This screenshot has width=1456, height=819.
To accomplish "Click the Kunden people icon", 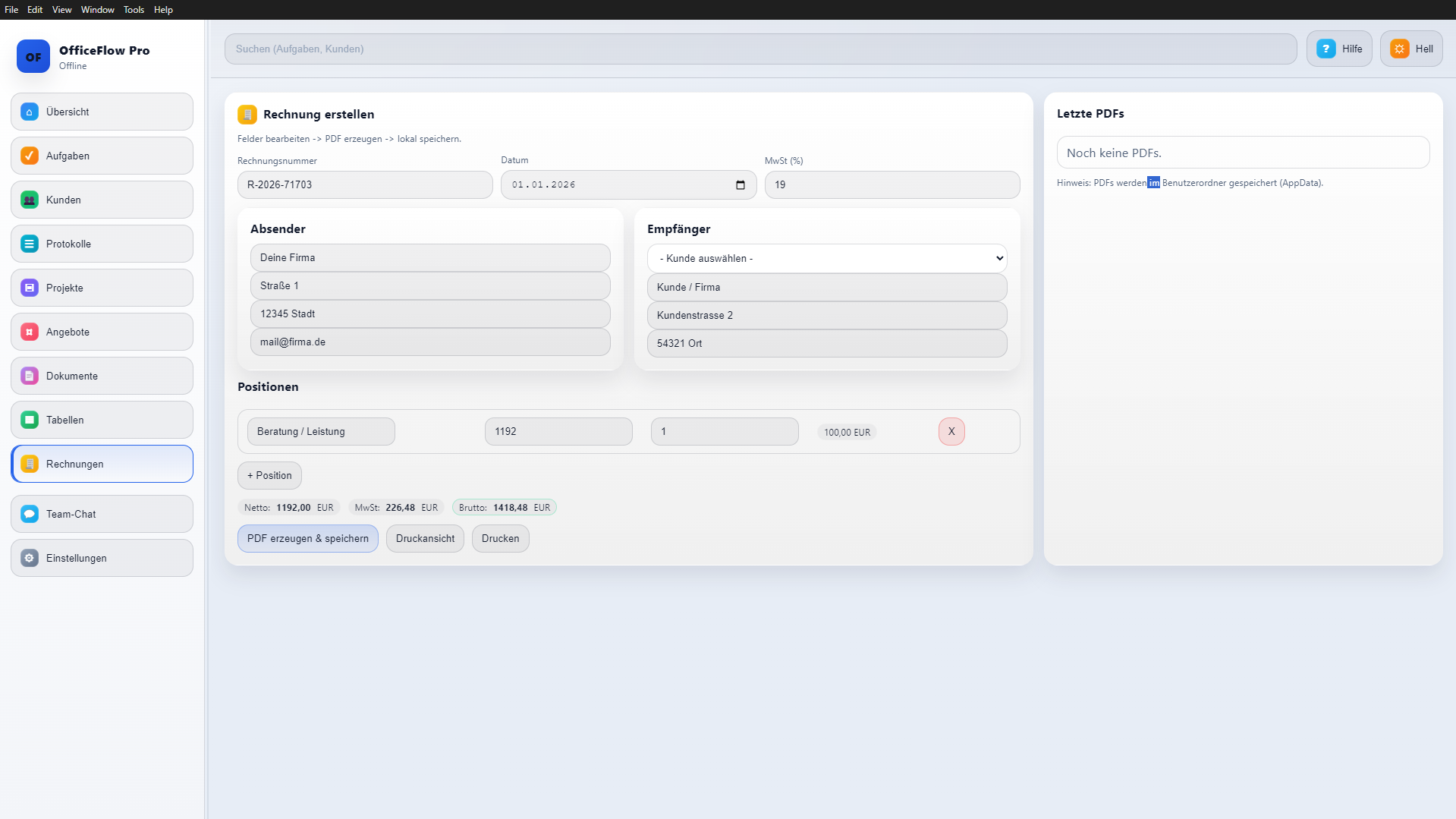I will pyautogui.click(x=30, y=200).
